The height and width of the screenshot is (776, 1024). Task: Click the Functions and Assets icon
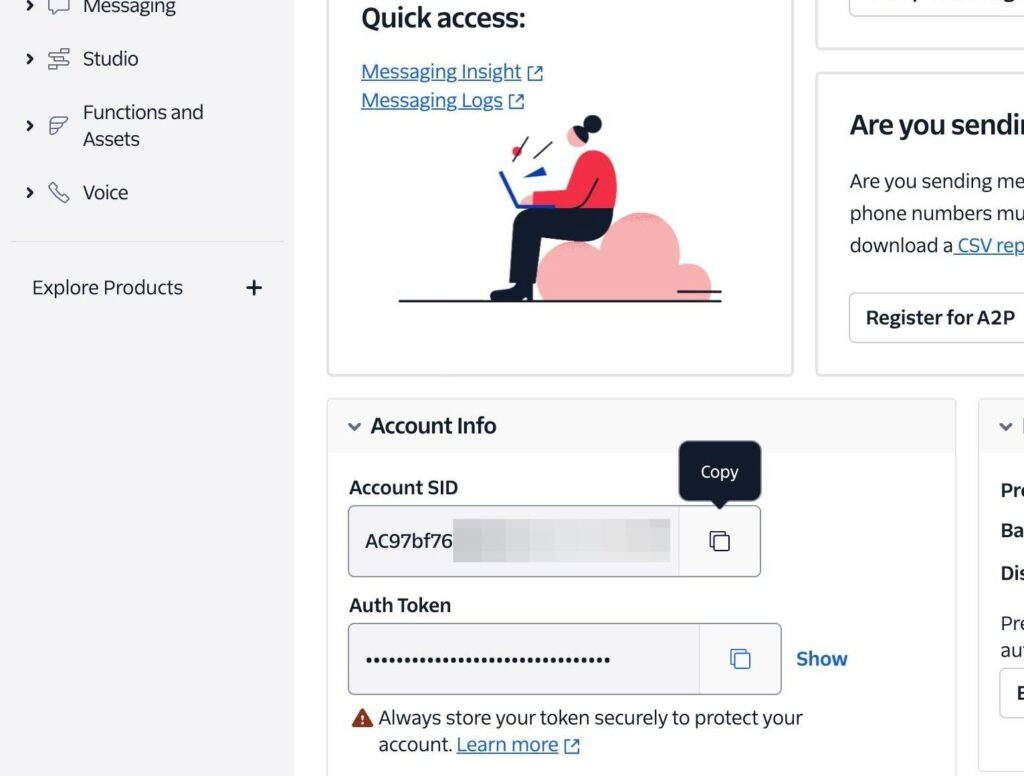click(x=59, y=126)
